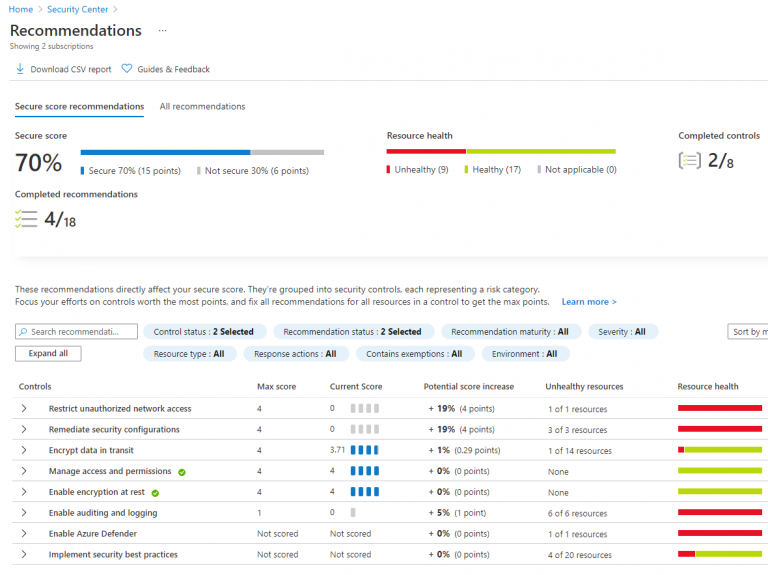Image resolution: width=768 pixels, height=575 pixels.
Task: Sort by Current Score column header
Action: [x=356, y=386]
